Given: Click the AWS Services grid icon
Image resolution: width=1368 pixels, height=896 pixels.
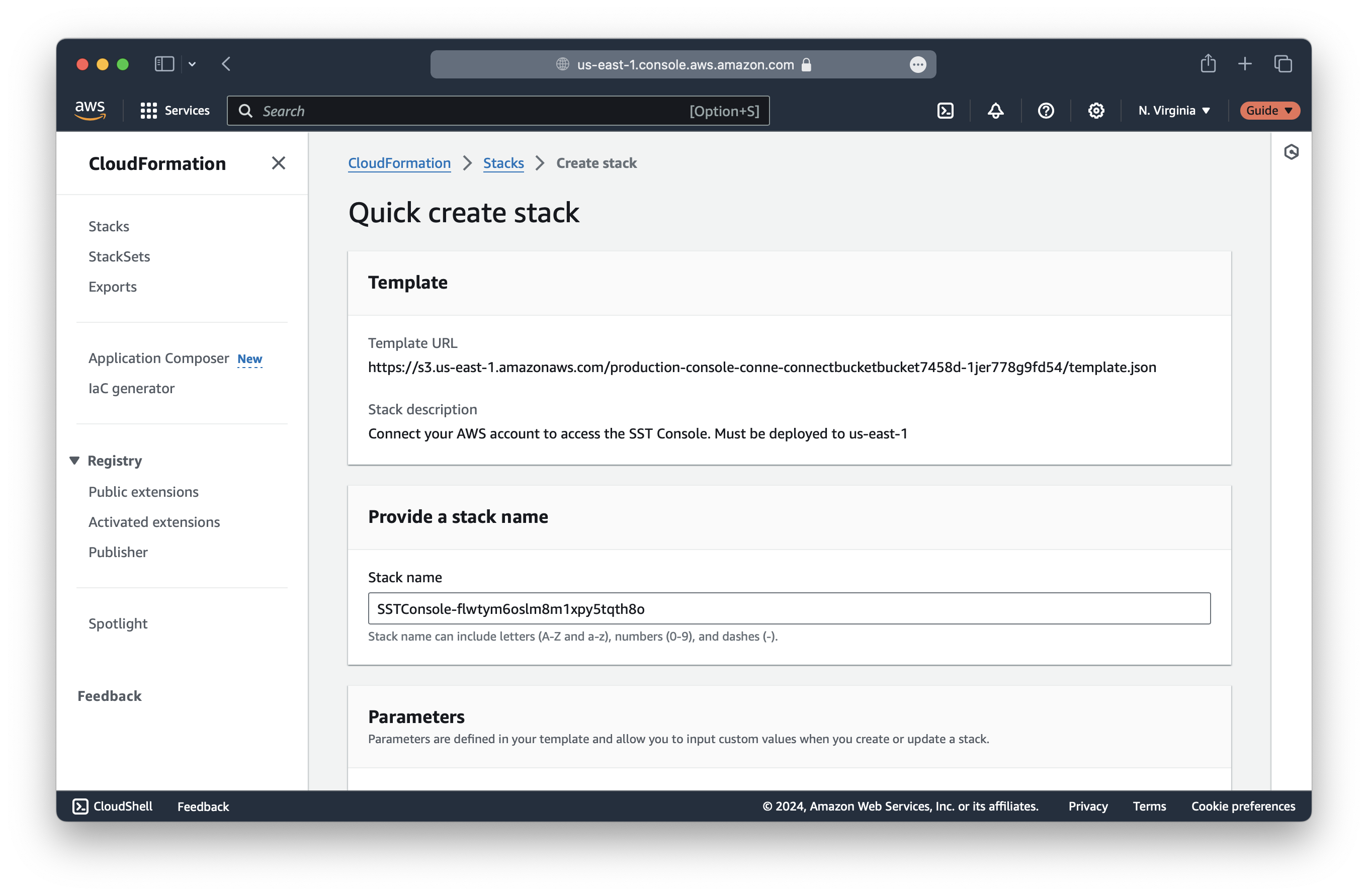Looking at the screenshot, I should 148,109.
